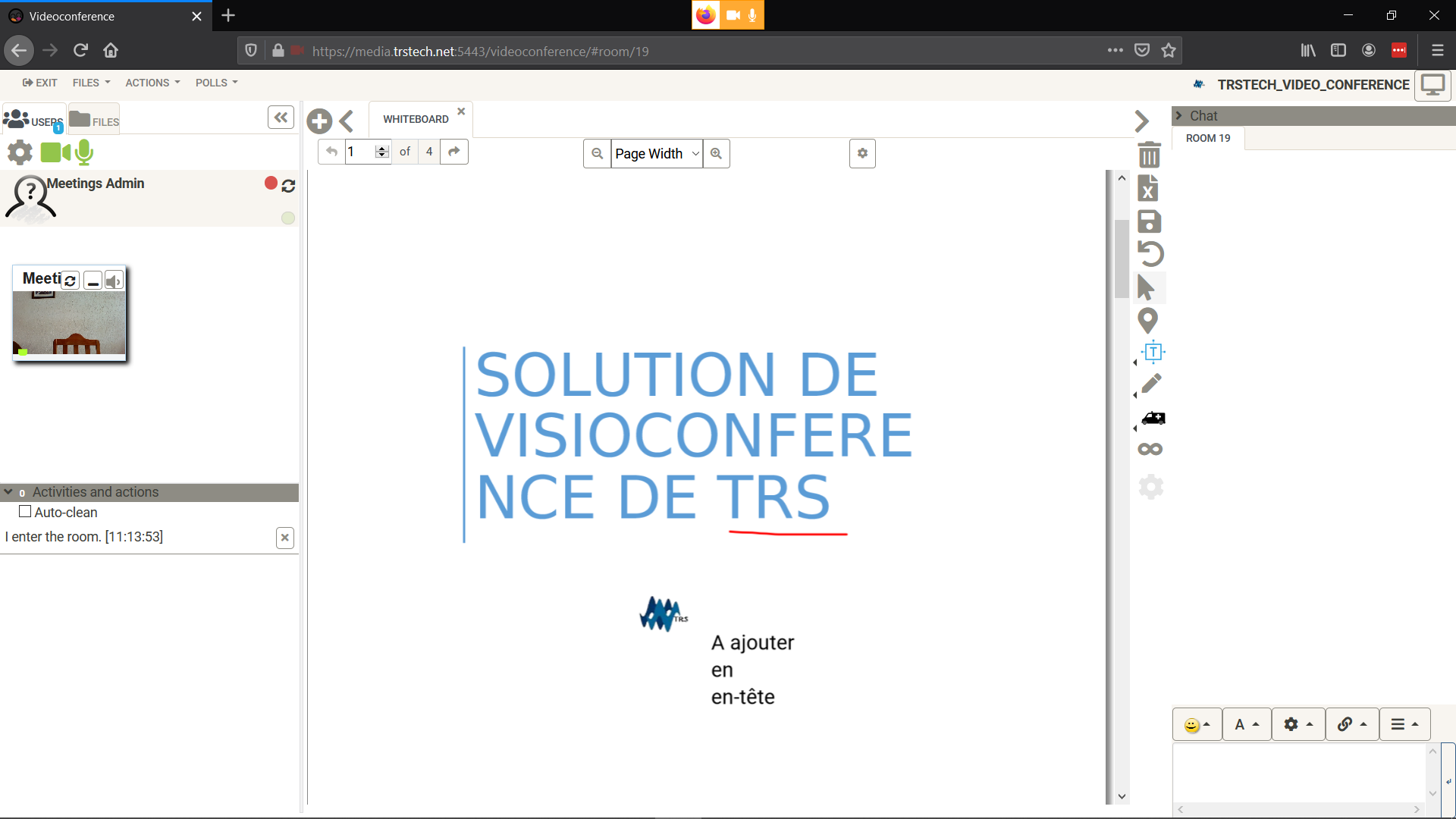The width and height of the screenshot is (1456, 819).
Task: Open the emoji picker dropdown in chat
Action: 1197,725
